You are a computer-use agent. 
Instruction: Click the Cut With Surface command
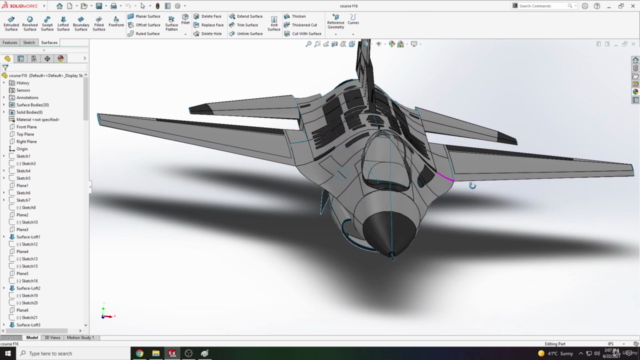click(x=302, y=33)
